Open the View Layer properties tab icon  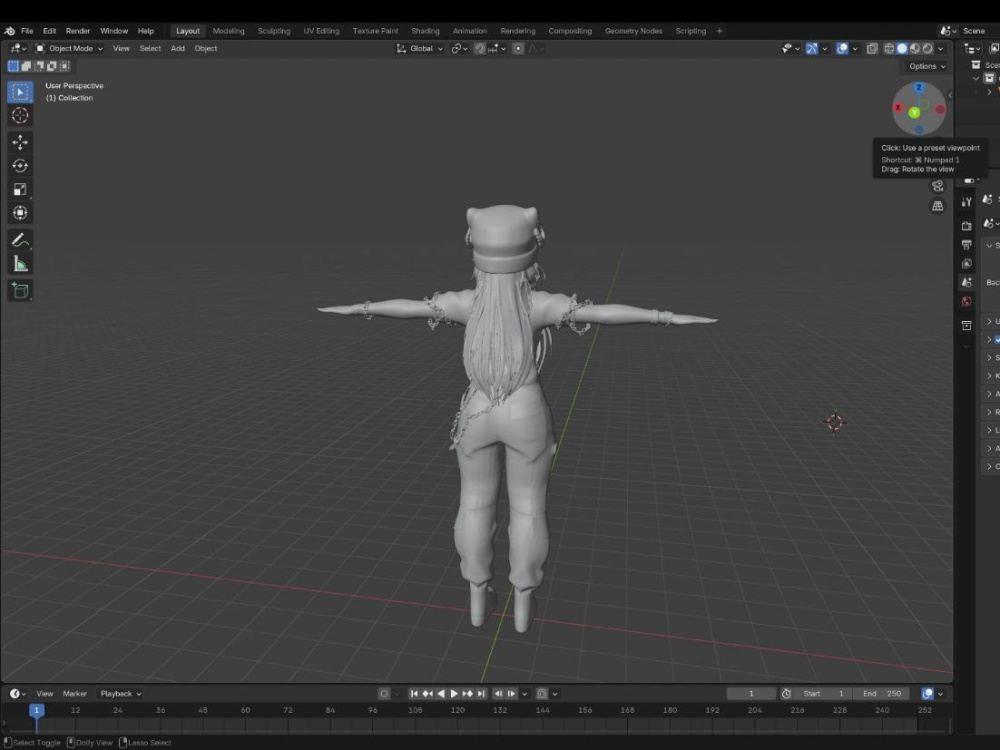click(967, 263)
